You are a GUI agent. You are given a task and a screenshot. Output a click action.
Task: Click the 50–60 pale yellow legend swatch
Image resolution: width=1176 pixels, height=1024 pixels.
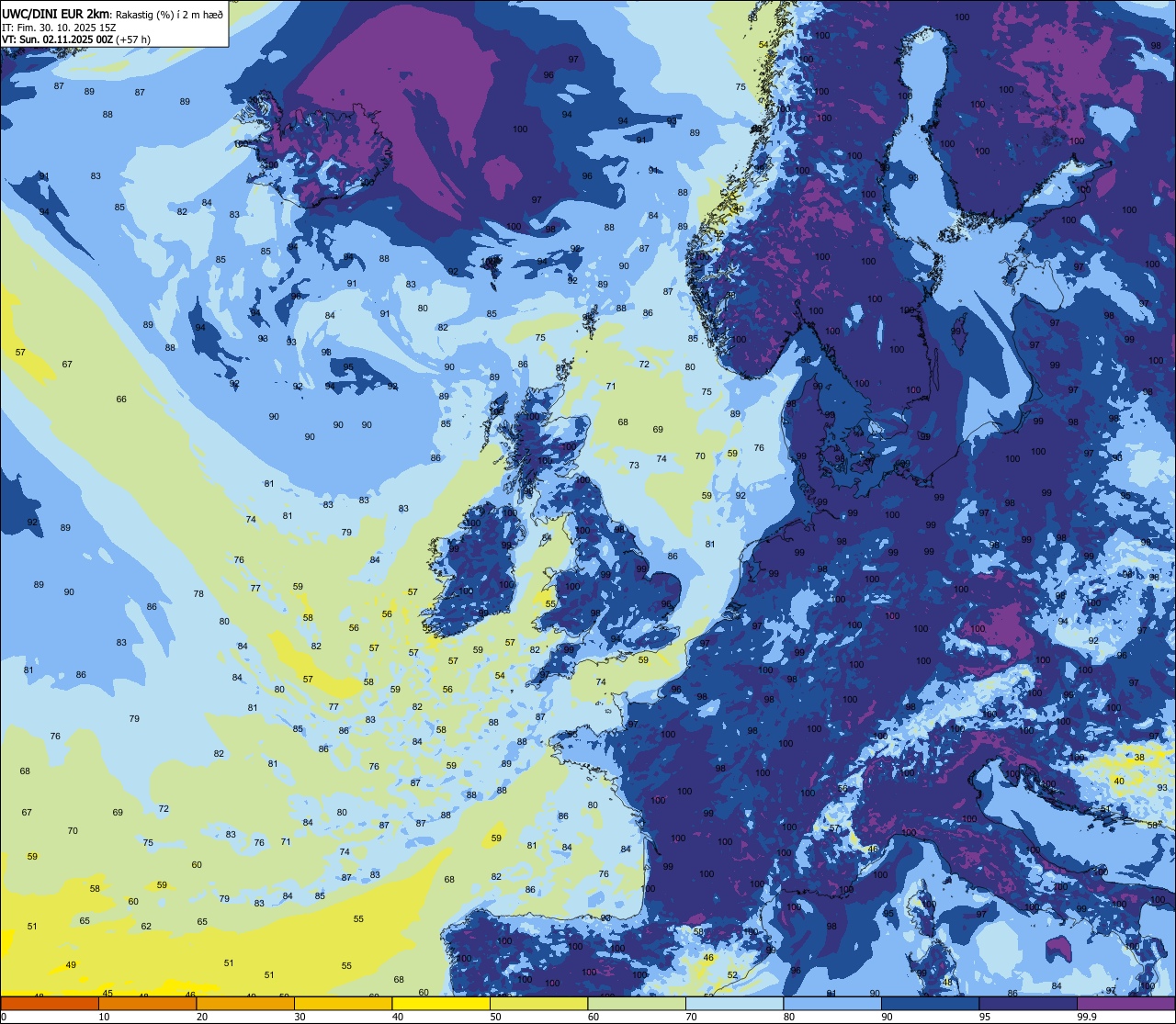pyautogui.click(x=538, y=1003)
